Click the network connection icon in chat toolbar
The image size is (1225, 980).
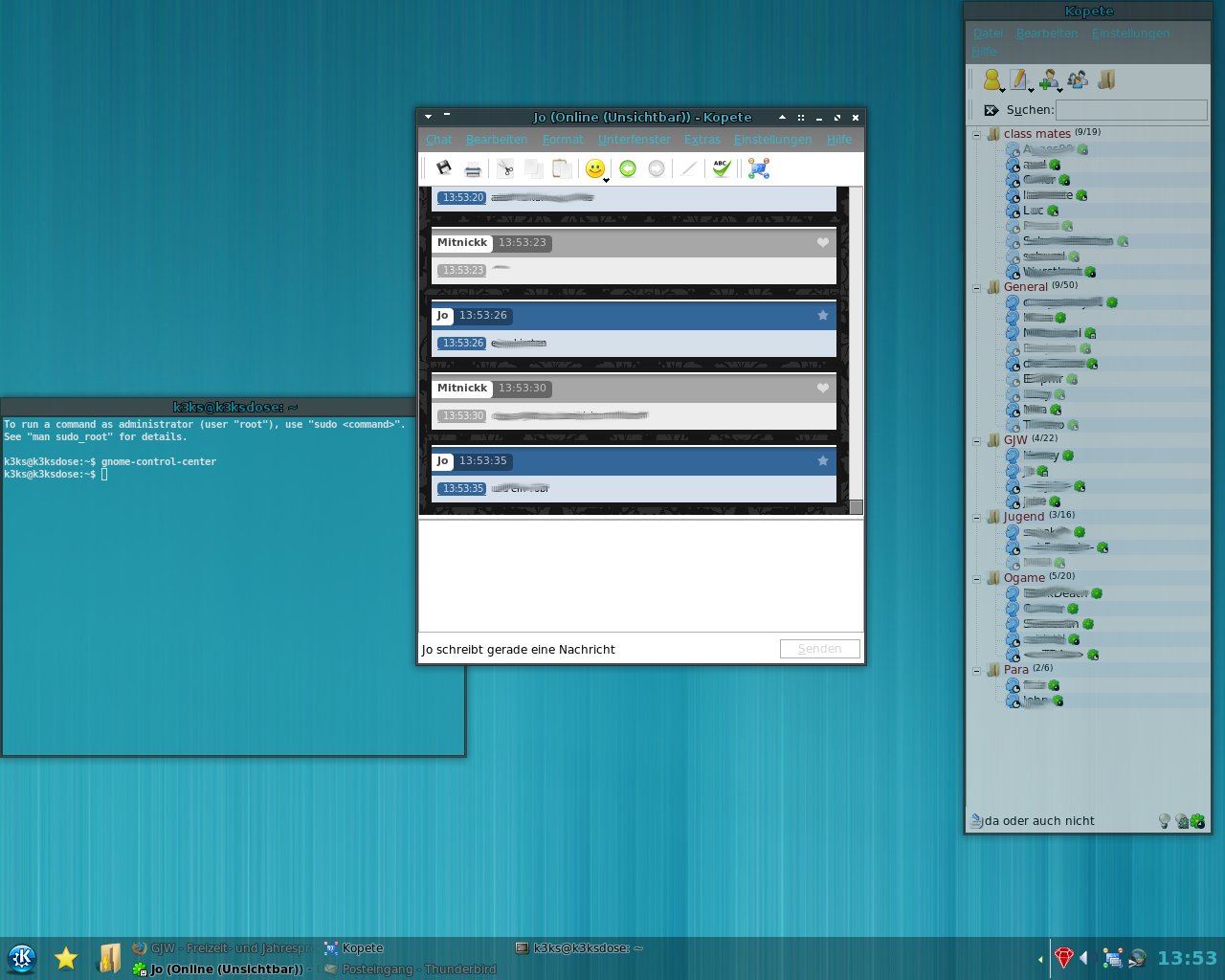coord(759,168)
